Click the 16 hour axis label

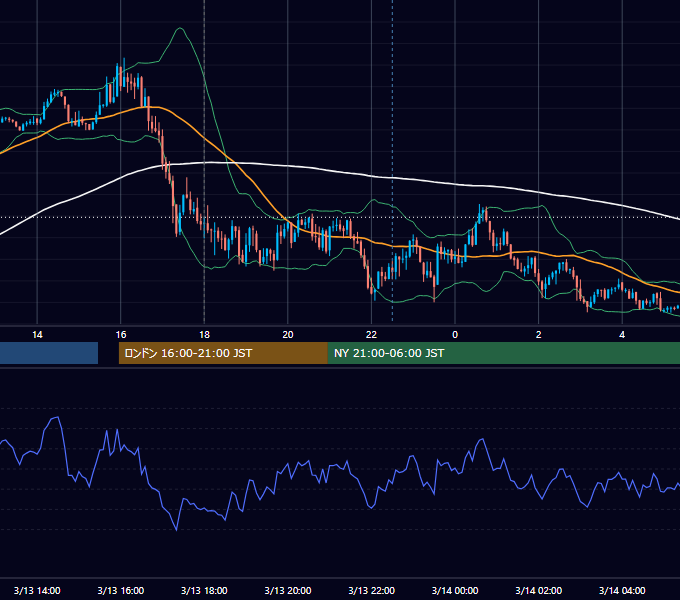pos(121,335)
